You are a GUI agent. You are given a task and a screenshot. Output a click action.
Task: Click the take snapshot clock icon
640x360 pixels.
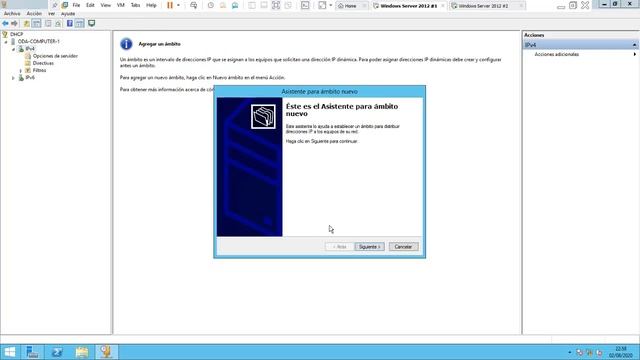tap(211, 5)
